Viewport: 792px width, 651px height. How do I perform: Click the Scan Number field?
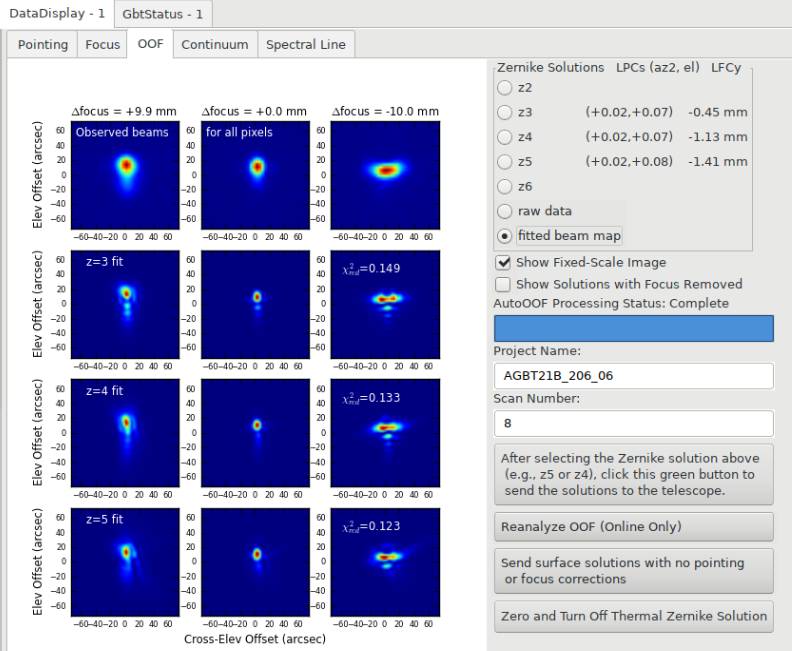[x=633, y=423]
